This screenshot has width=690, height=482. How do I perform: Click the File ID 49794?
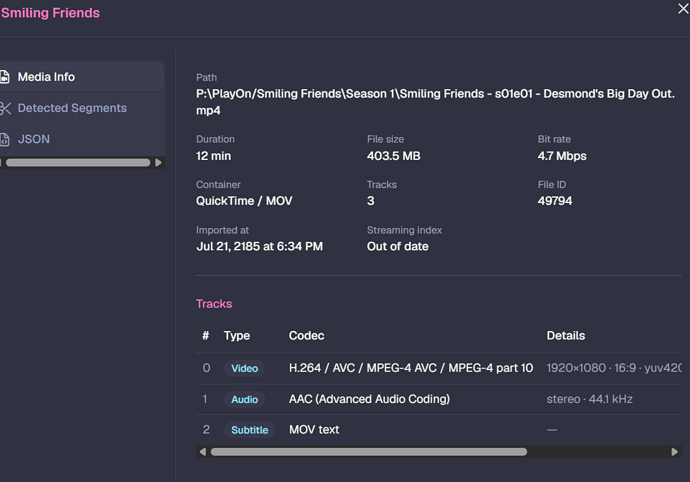point(555,201)
